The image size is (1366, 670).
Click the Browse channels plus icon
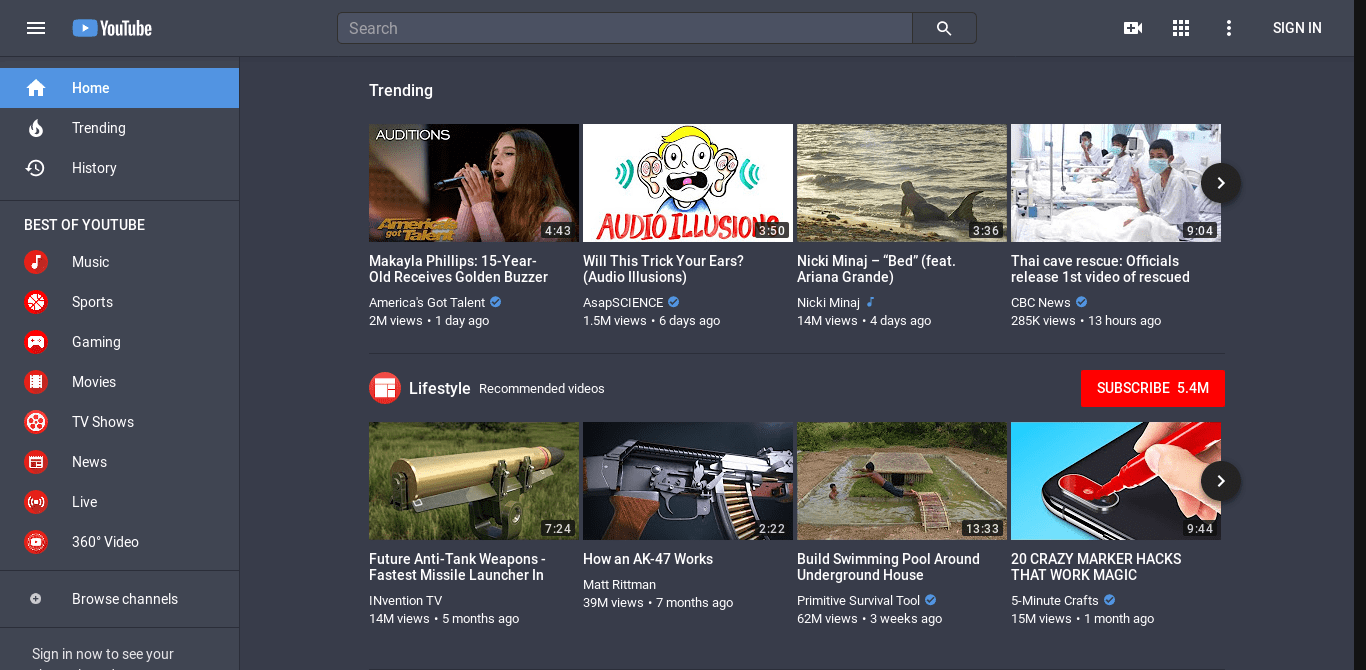(x=36, y=599)
